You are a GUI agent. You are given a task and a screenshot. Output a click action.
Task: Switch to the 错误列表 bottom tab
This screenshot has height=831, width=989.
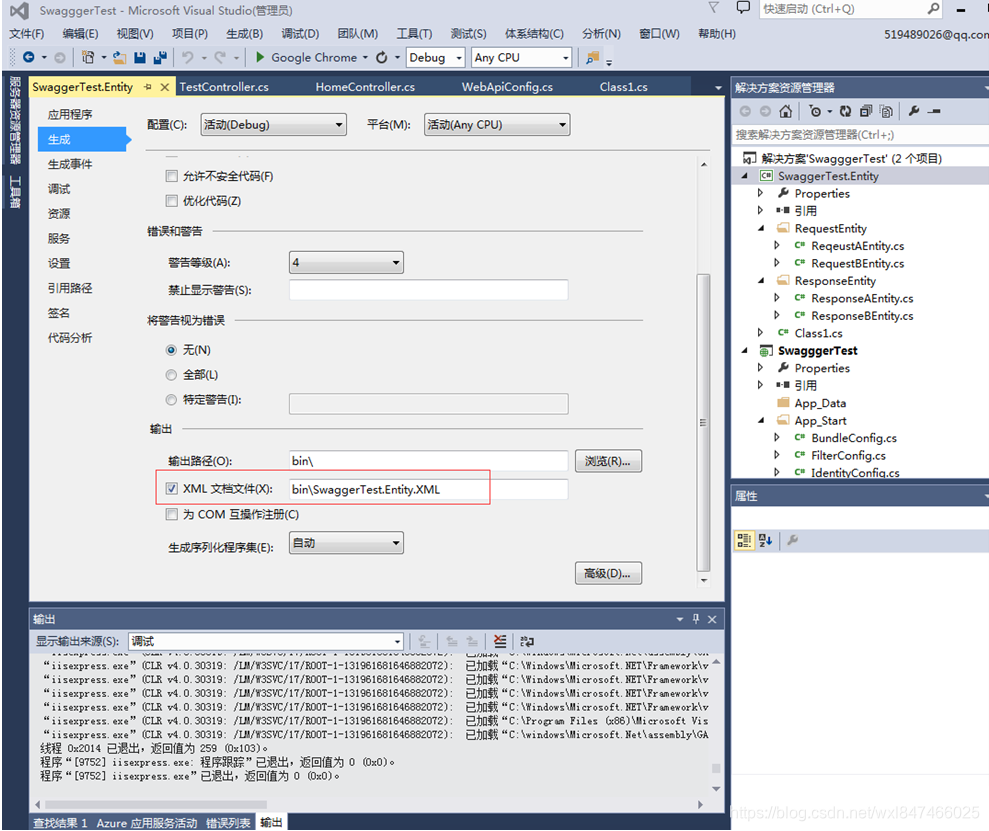[x=228, y=823]
